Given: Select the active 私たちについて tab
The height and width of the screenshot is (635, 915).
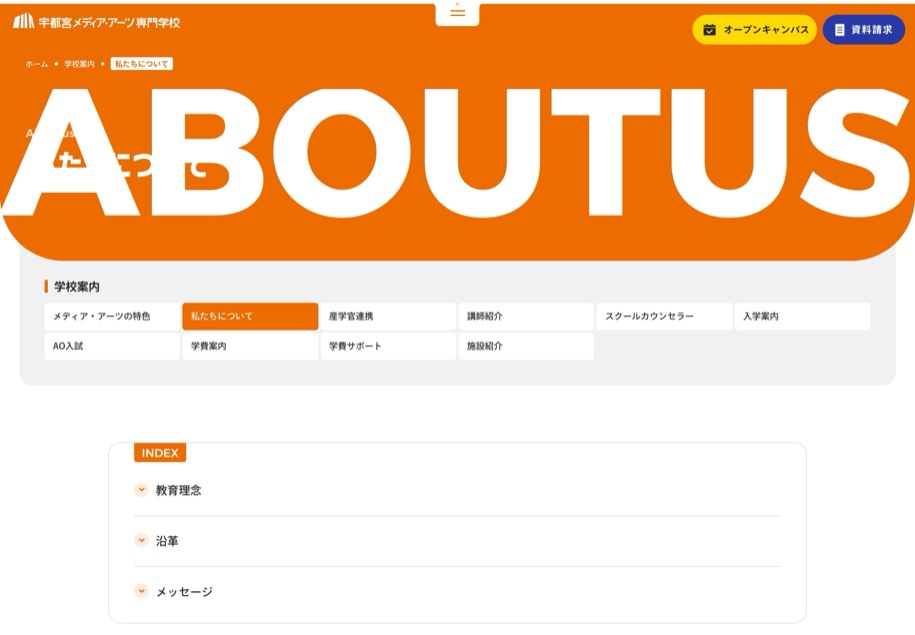Looking at the screenshot, I should click(250, 316).
